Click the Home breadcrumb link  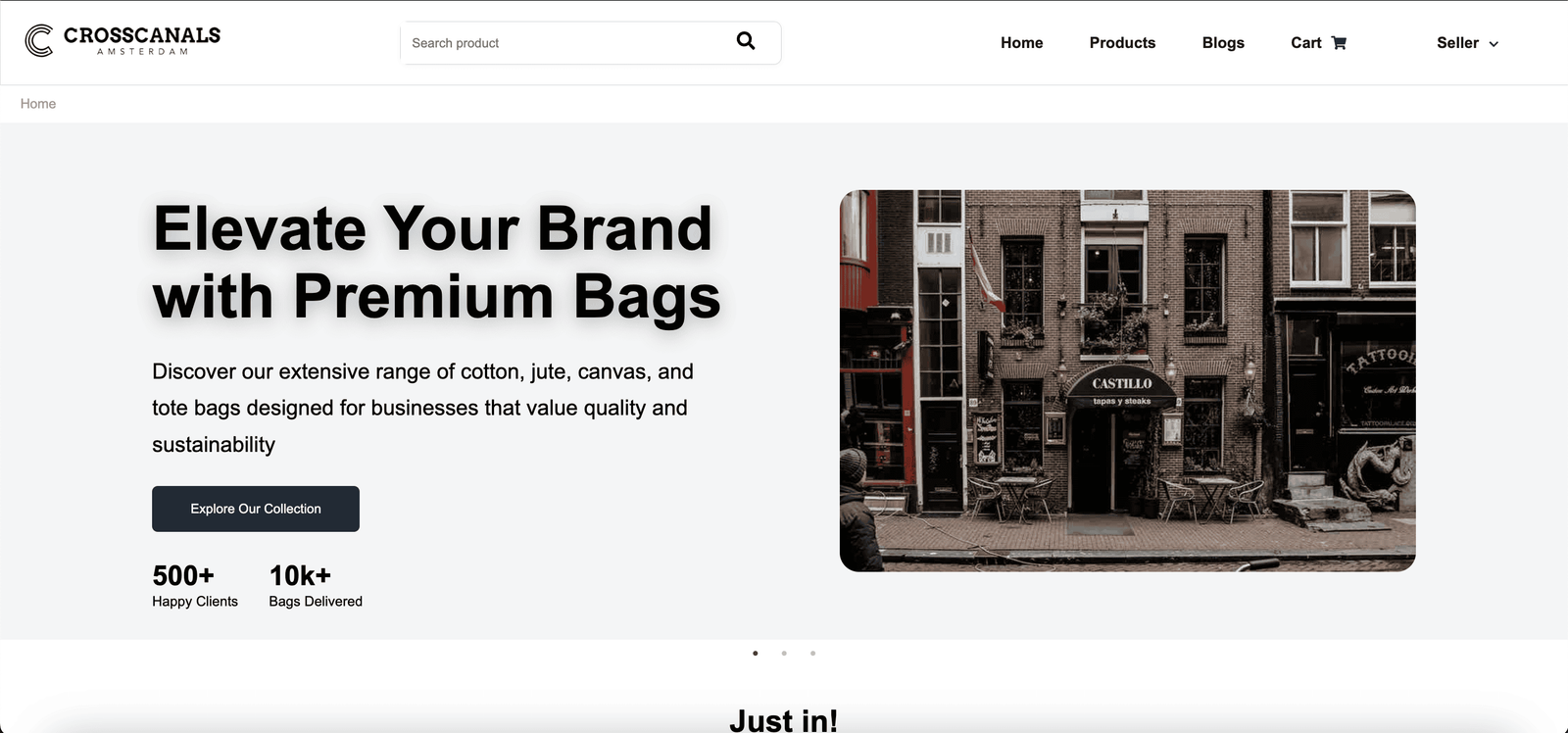point(38,104)
